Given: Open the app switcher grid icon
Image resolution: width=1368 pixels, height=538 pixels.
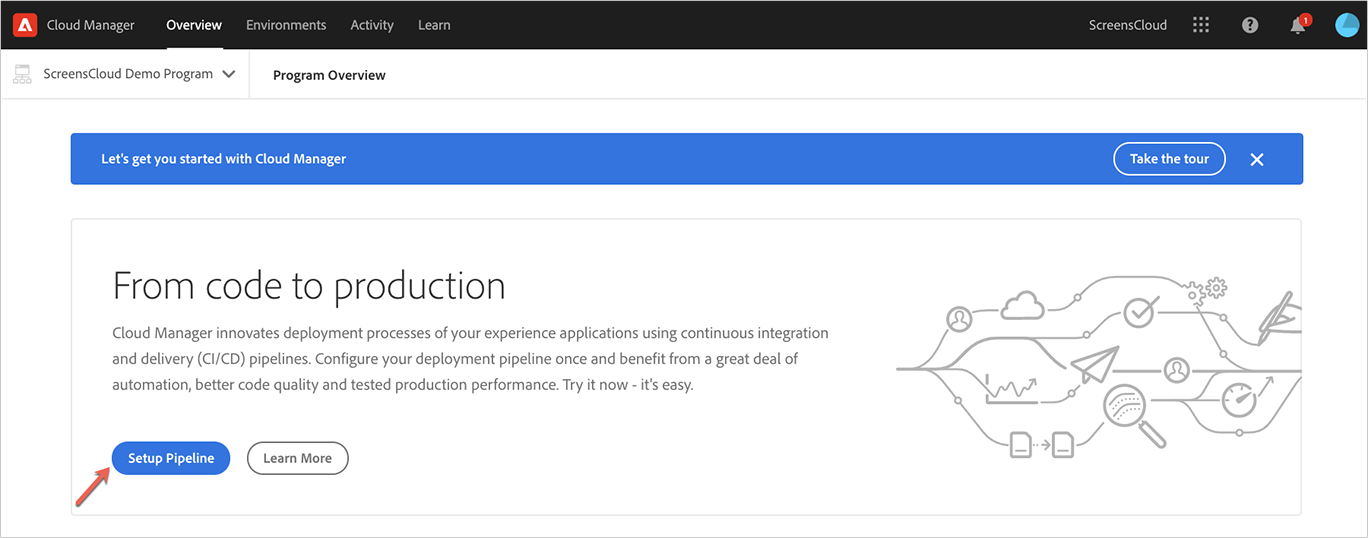Looking at the screenshot, I should 1201,25.
